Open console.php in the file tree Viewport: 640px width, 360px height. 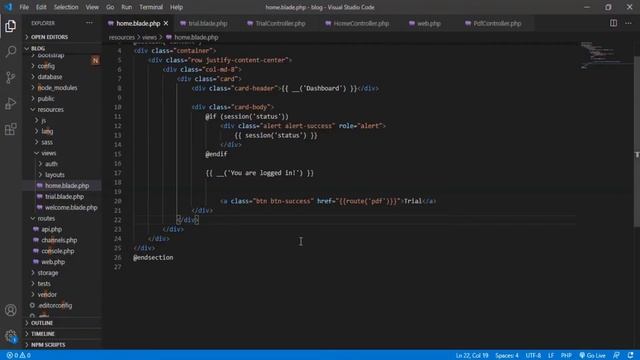point(58,251)
